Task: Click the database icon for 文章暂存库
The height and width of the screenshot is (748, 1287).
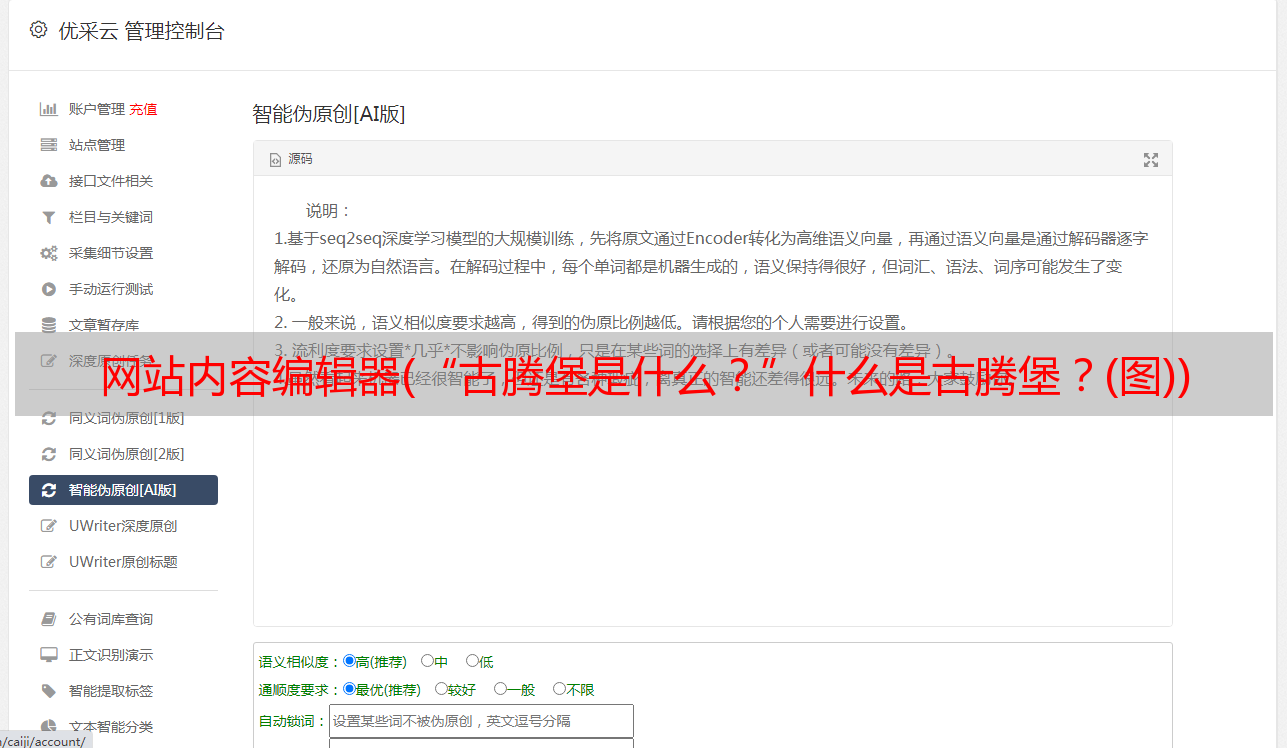Action: click(48, 325)
